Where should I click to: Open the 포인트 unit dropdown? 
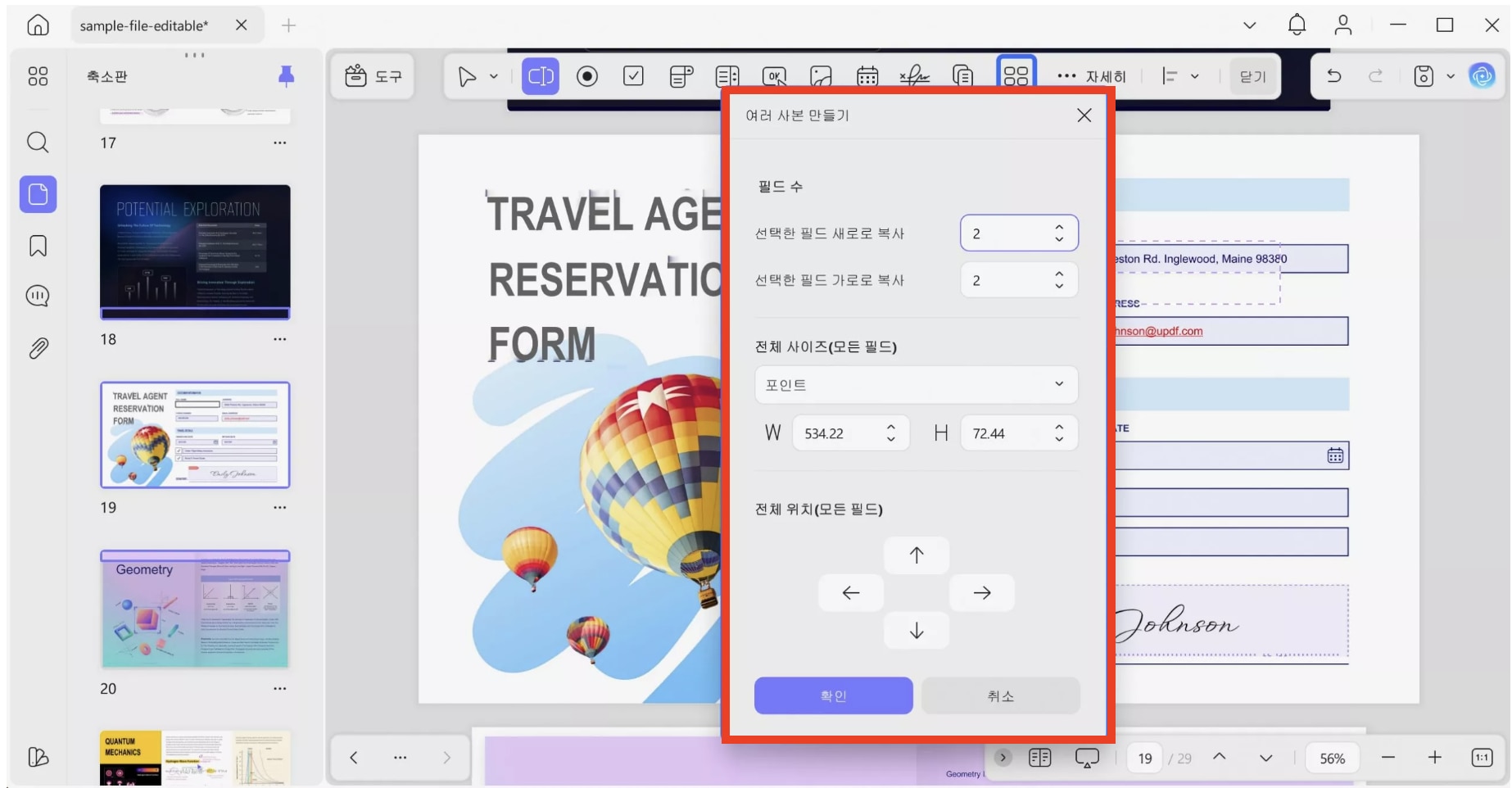pos(916,384)
